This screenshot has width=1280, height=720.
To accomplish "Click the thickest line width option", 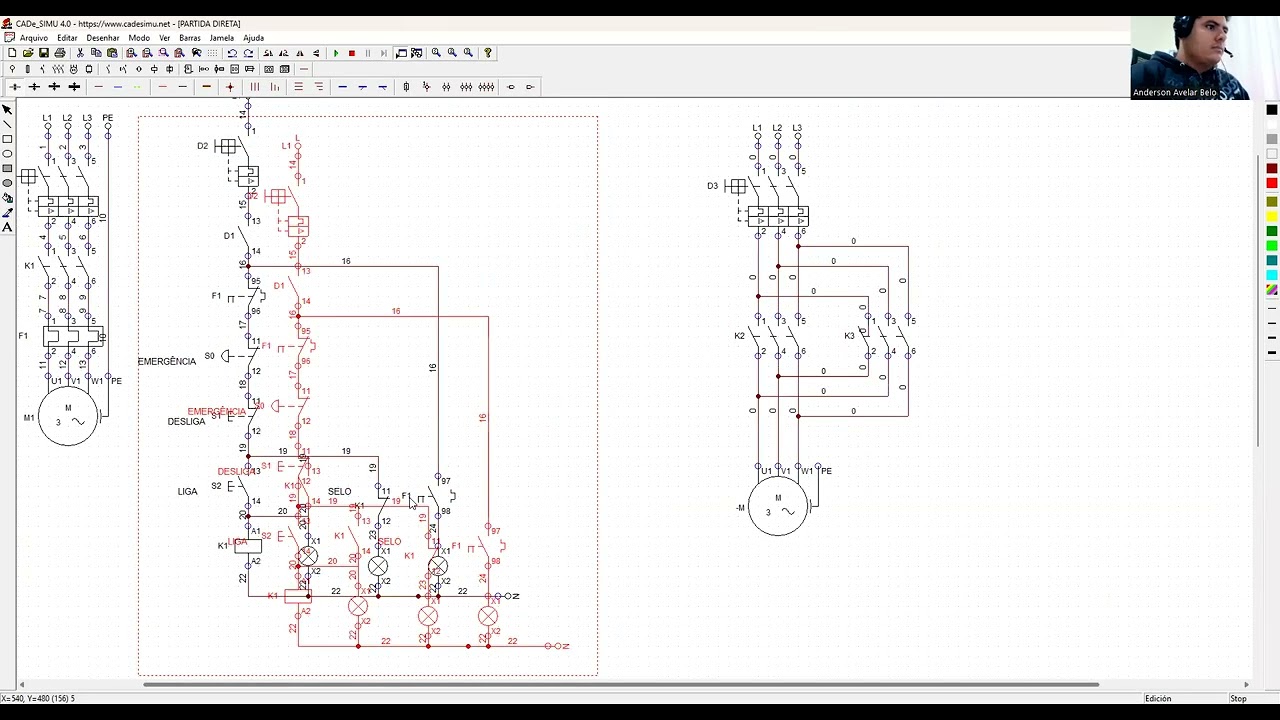I will point(1272,352).
